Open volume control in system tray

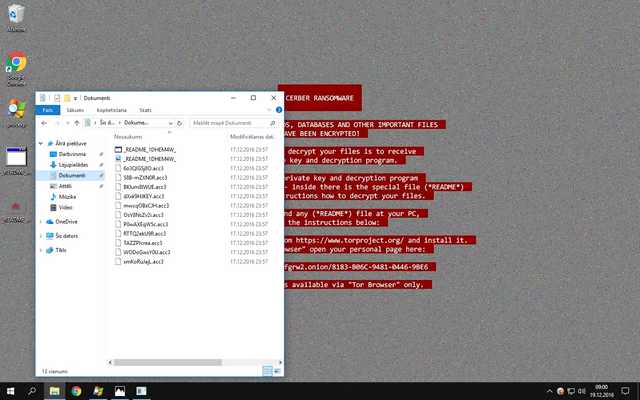[582, 391]
